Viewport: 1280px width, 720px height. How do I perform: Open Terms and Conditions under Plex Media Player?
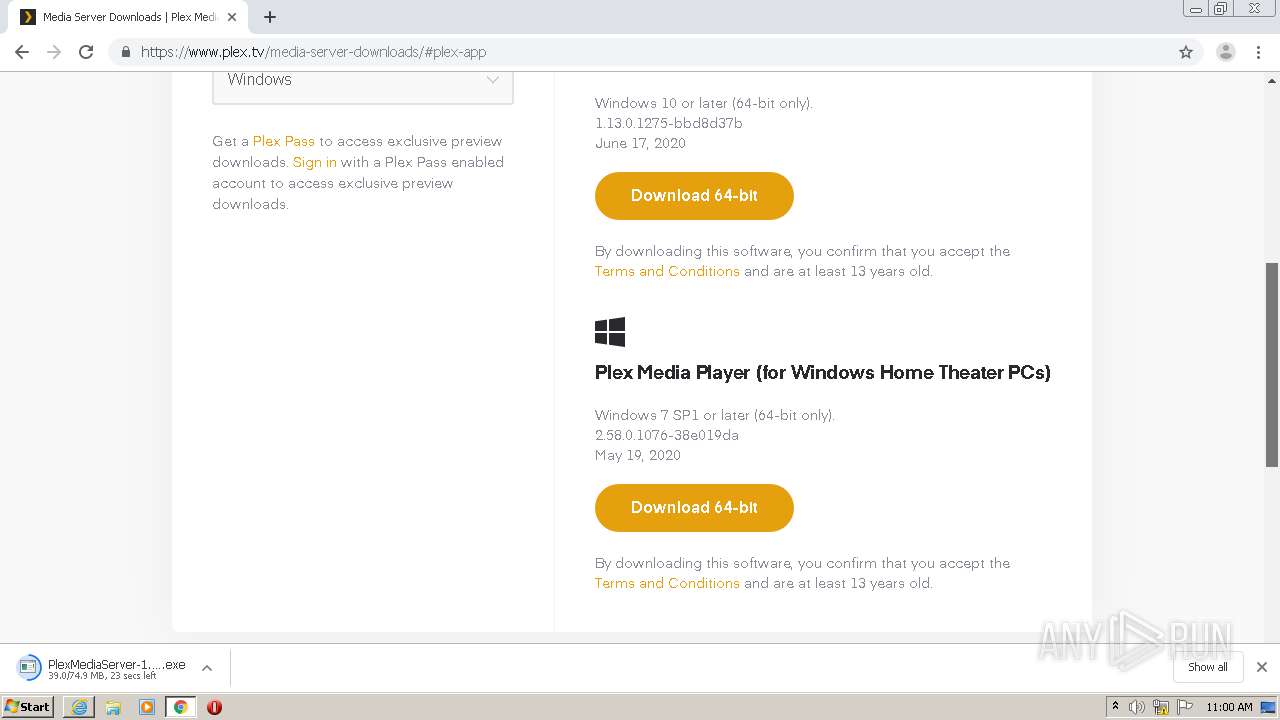[667, 583]
